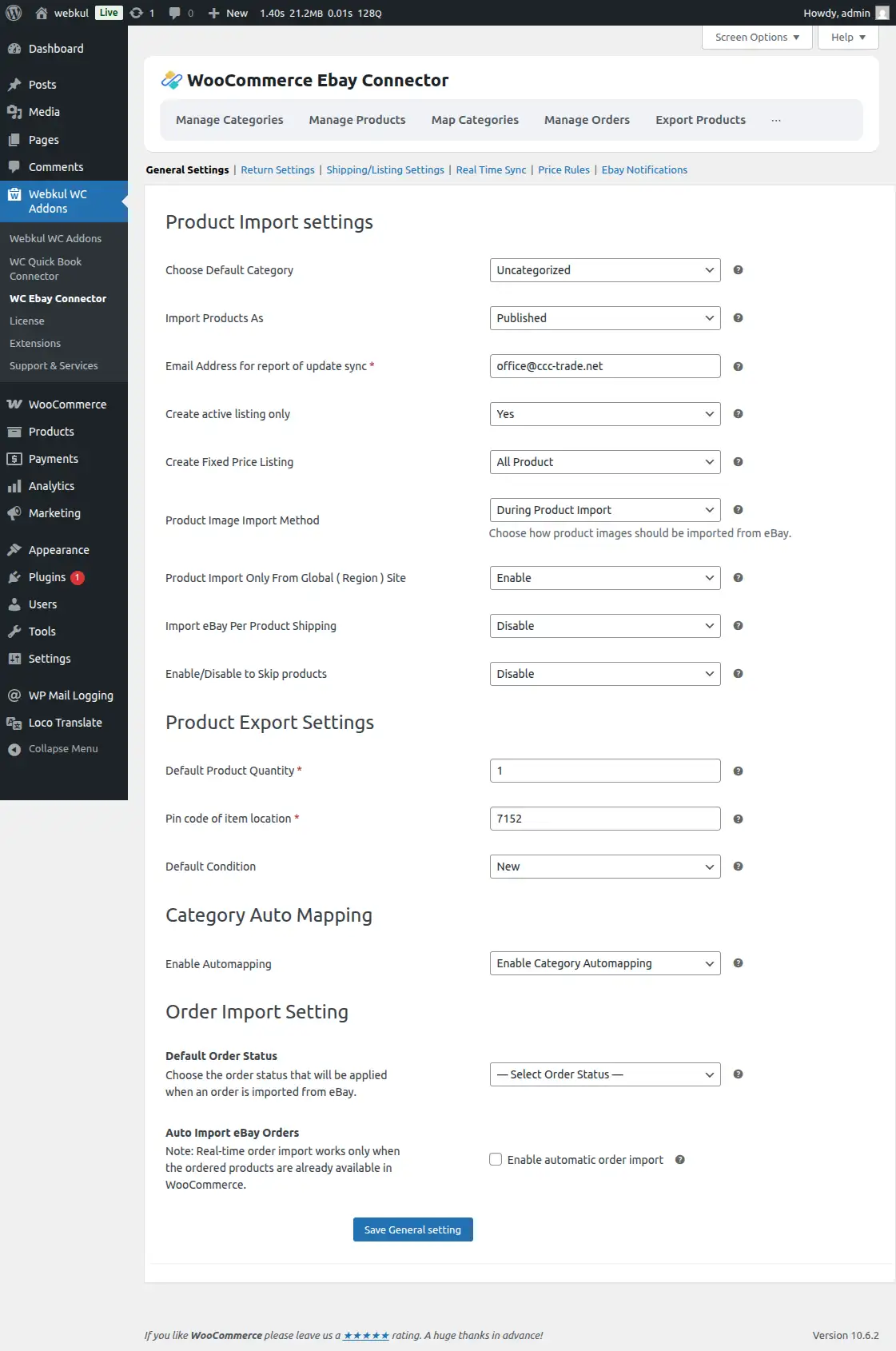Click the admin avatar icon
Image resolution: width=896 pixels, height=1351 pixels.
[882, 13]
